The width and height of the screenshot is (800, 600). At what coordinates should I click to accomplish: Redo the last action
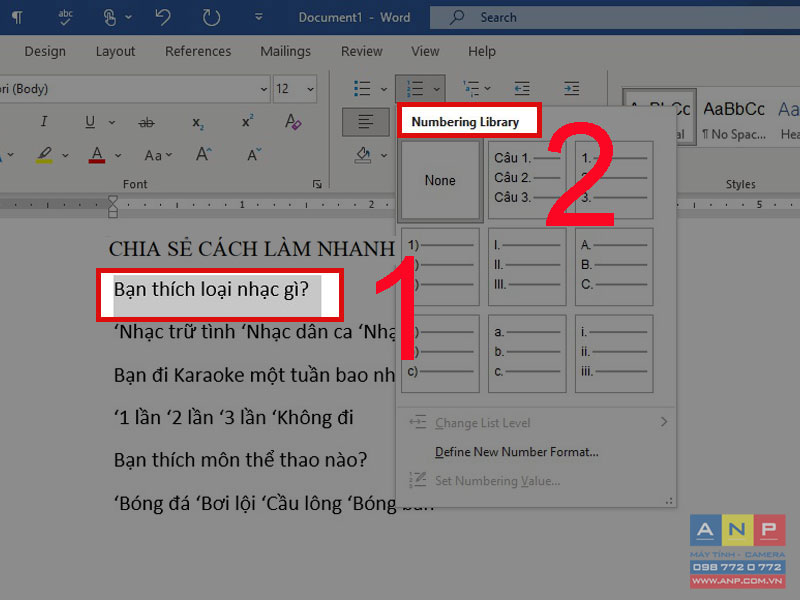[x=211, y=17]
